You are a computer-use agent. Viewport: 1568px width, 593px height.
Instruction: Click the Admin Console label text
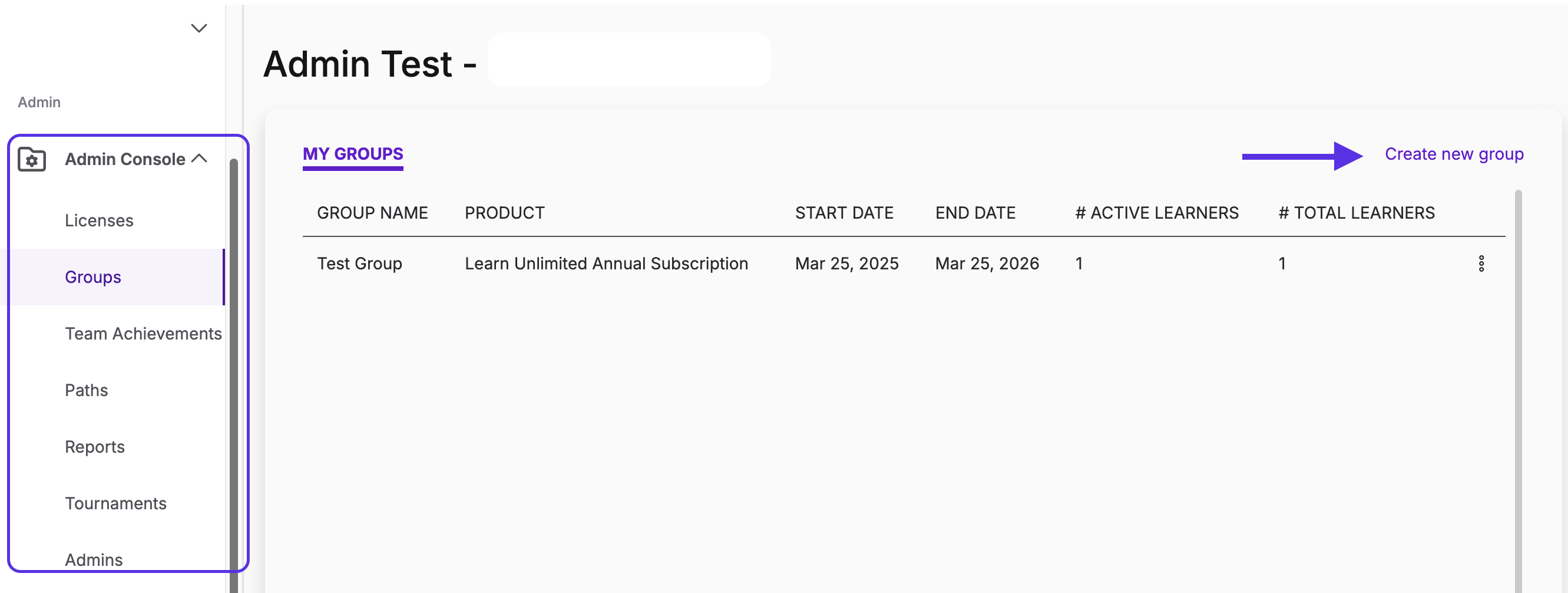125,160
